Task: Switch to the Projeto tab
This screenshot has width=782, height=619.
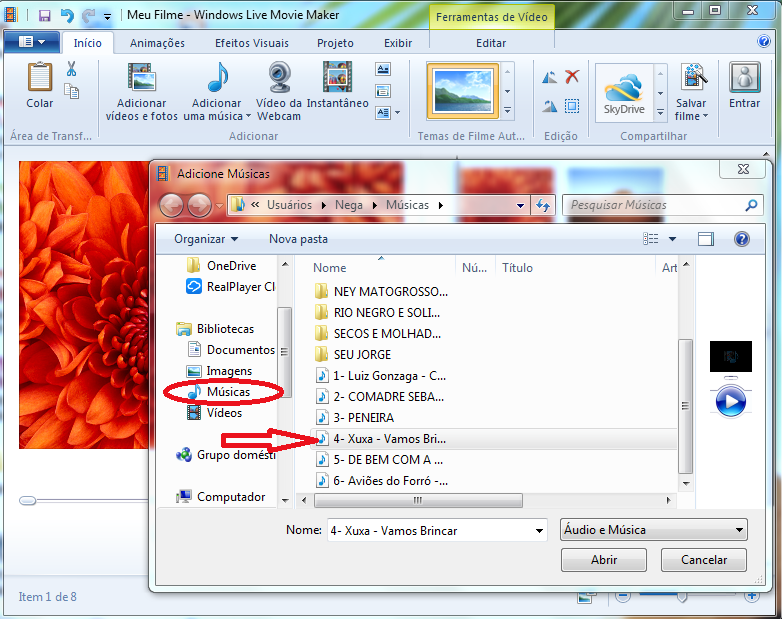Action: click(335, 43)
